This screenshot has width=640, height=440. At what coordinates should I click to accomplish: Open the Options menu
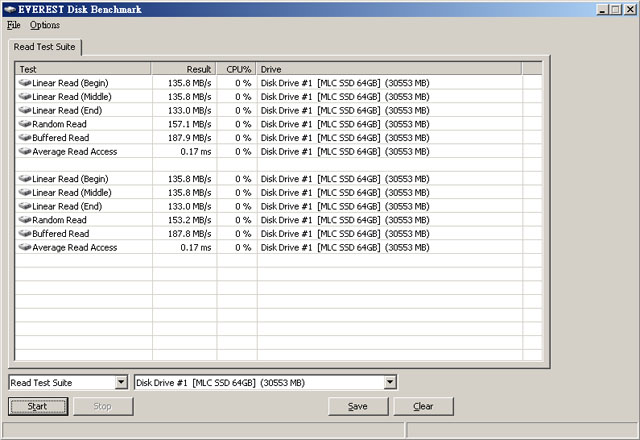[45, 25]
